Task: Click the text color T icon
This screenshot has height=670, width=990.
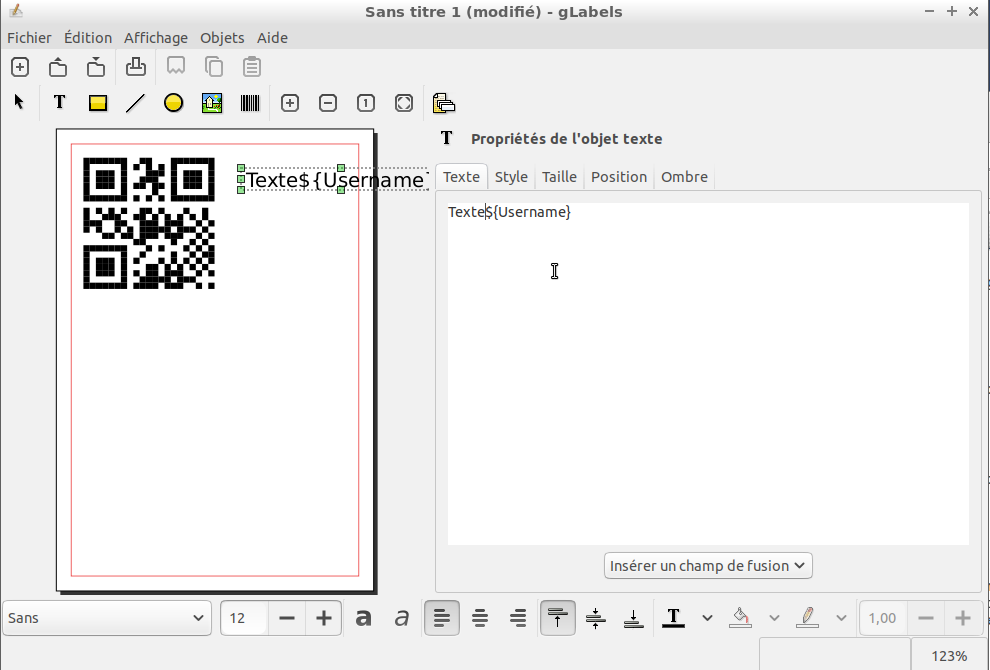Action: pos(673,618)
